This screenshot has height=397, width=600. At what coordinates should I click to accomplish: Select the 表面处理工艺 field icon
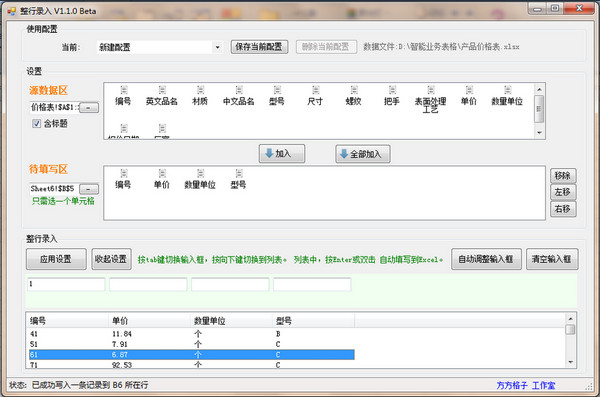point(431,90)
